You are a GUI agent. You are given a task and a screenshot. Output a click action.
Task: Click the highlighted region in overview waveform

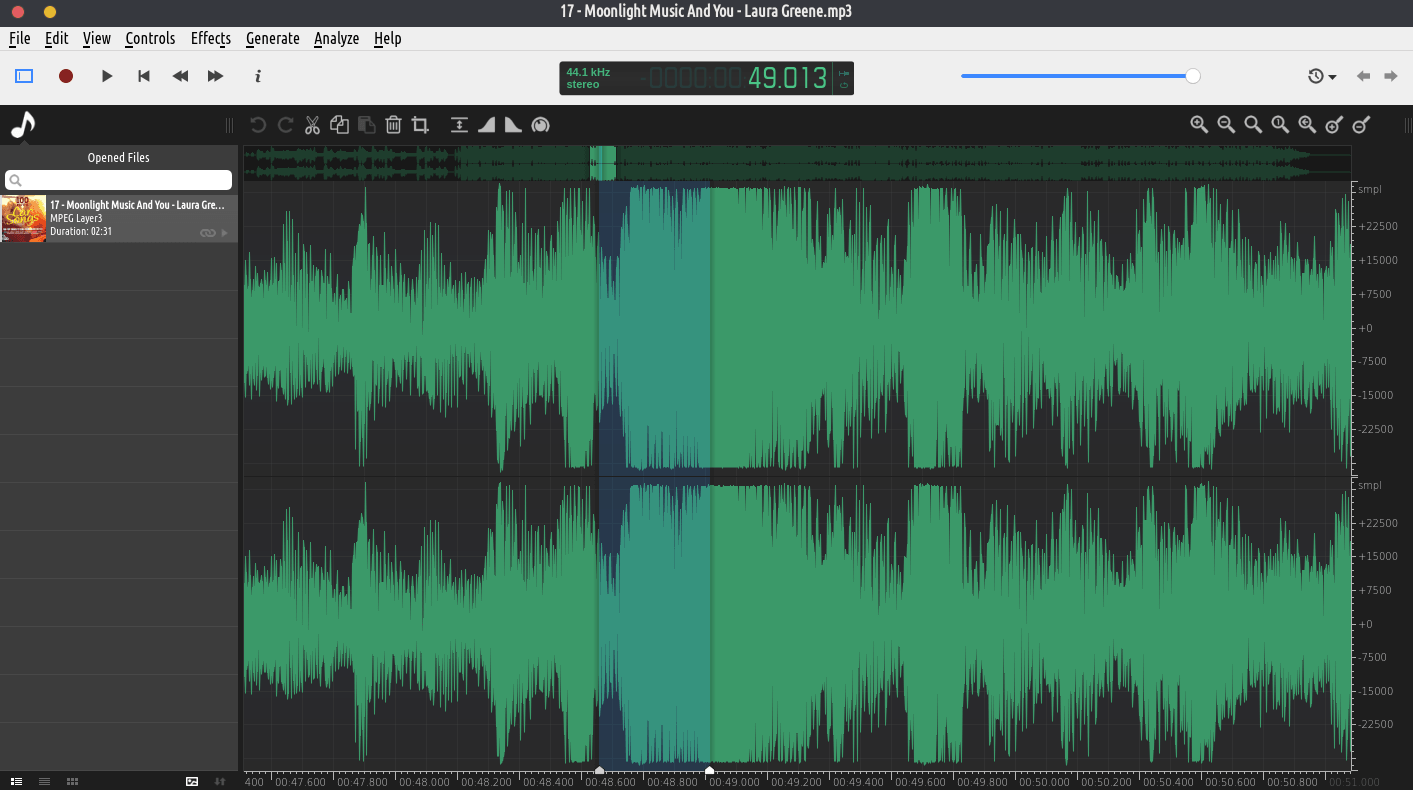point(603,163)
